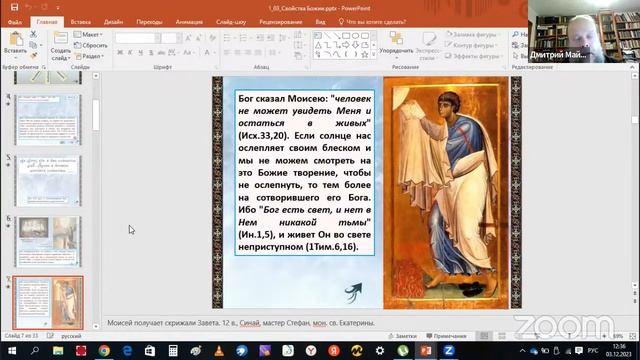
Task: Select slide 6 thumbnail in the panel
Action: pos(48,242)
